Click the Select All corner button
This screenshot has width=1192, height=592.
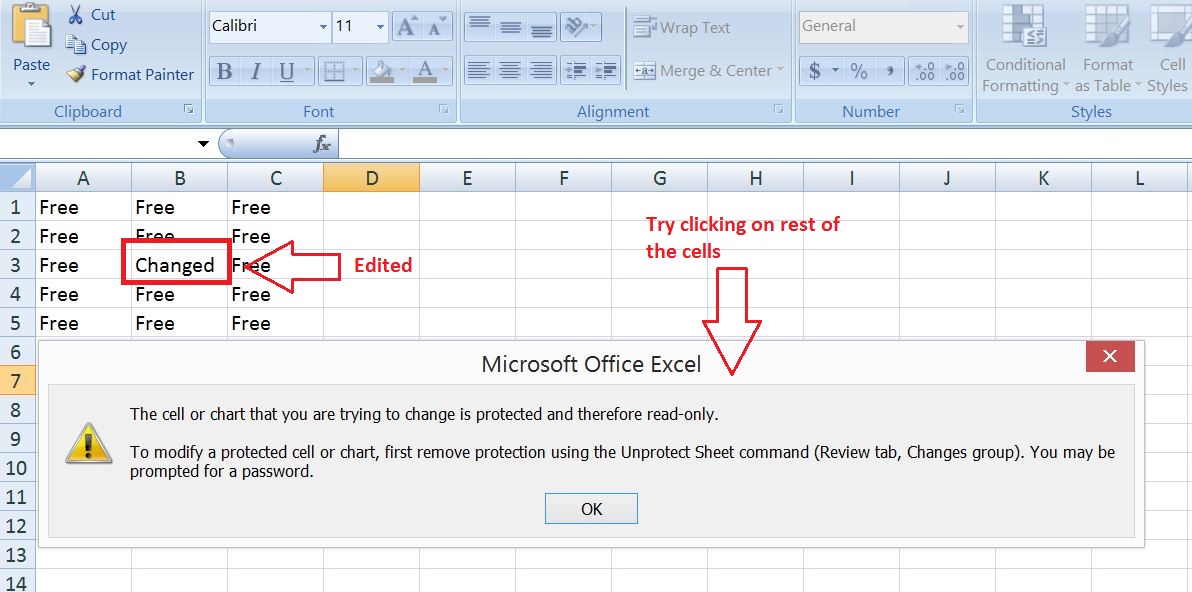pos(18,179)
